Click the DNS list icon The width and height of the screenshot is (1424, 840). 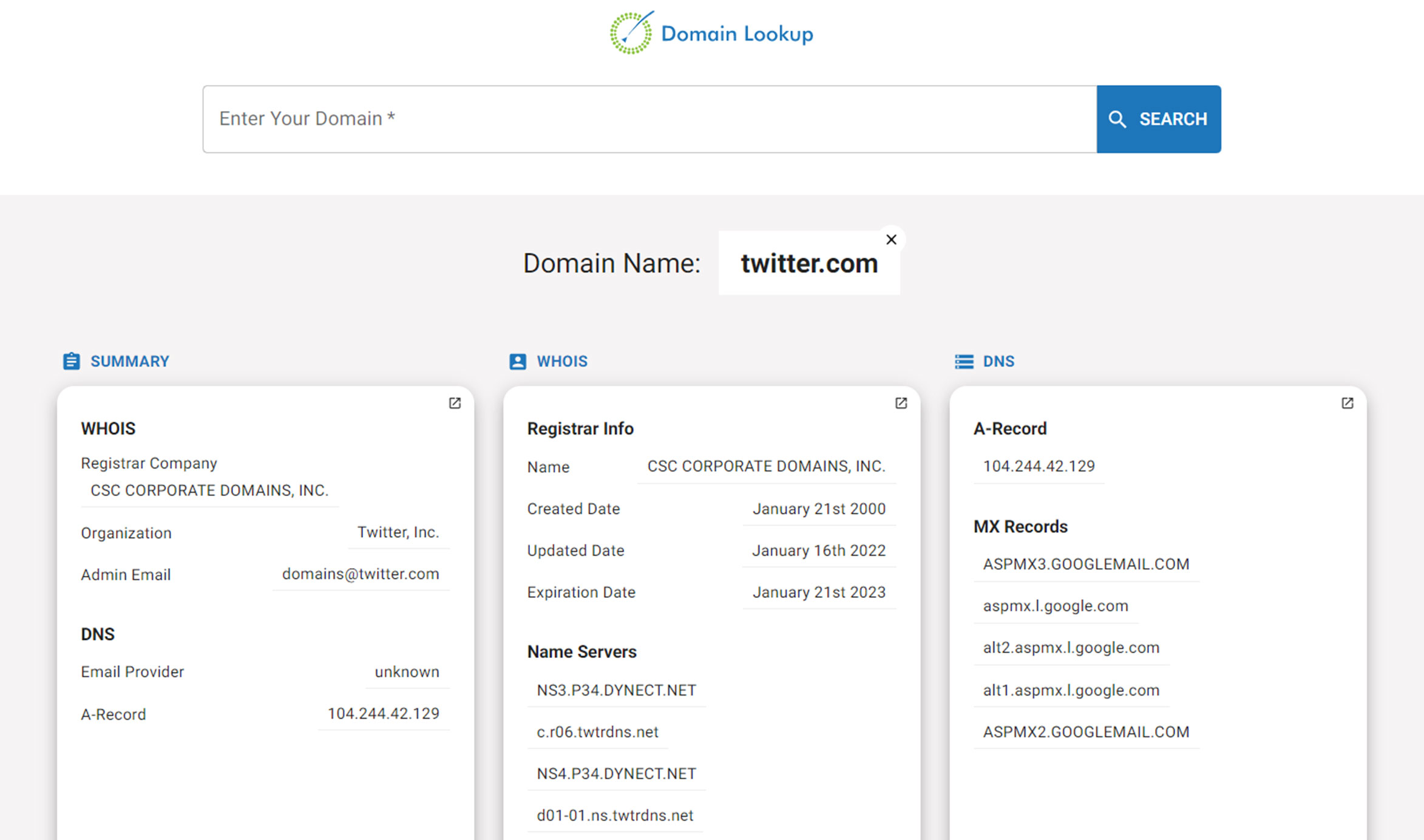point(964,362)
